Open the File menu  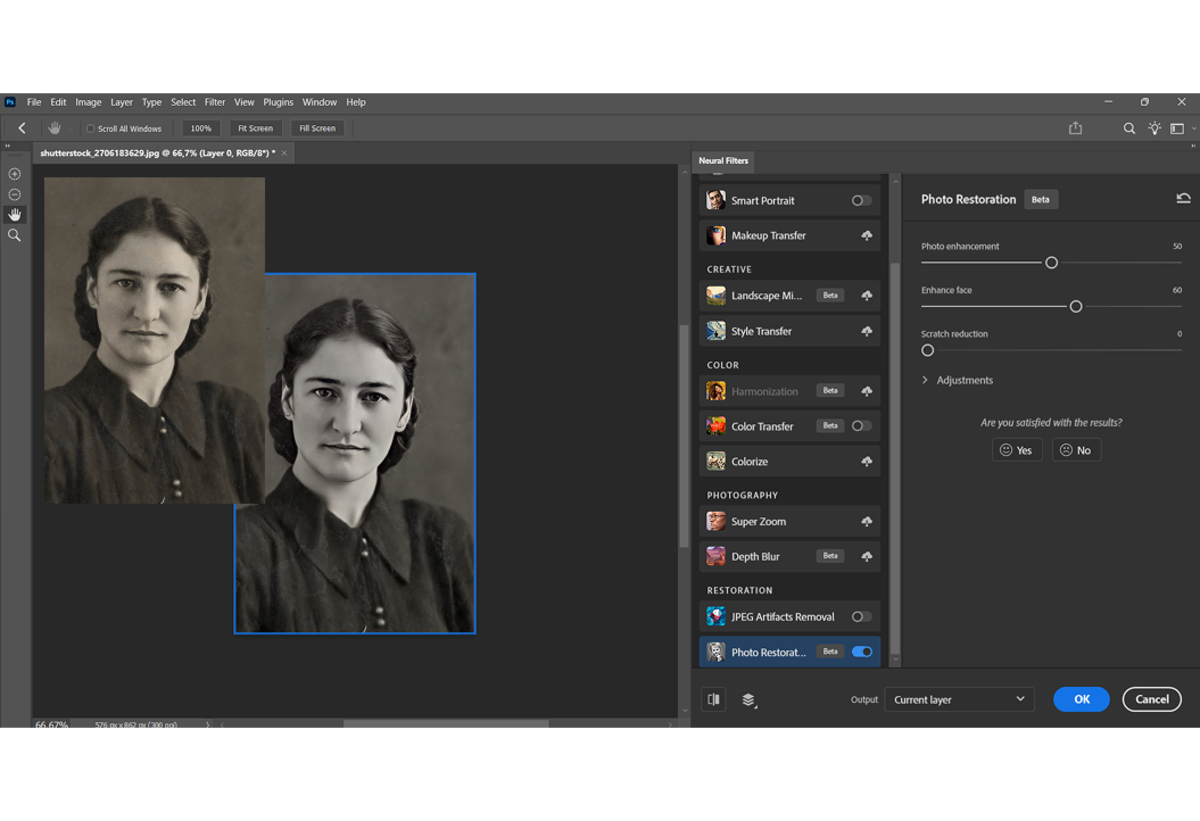34,102
